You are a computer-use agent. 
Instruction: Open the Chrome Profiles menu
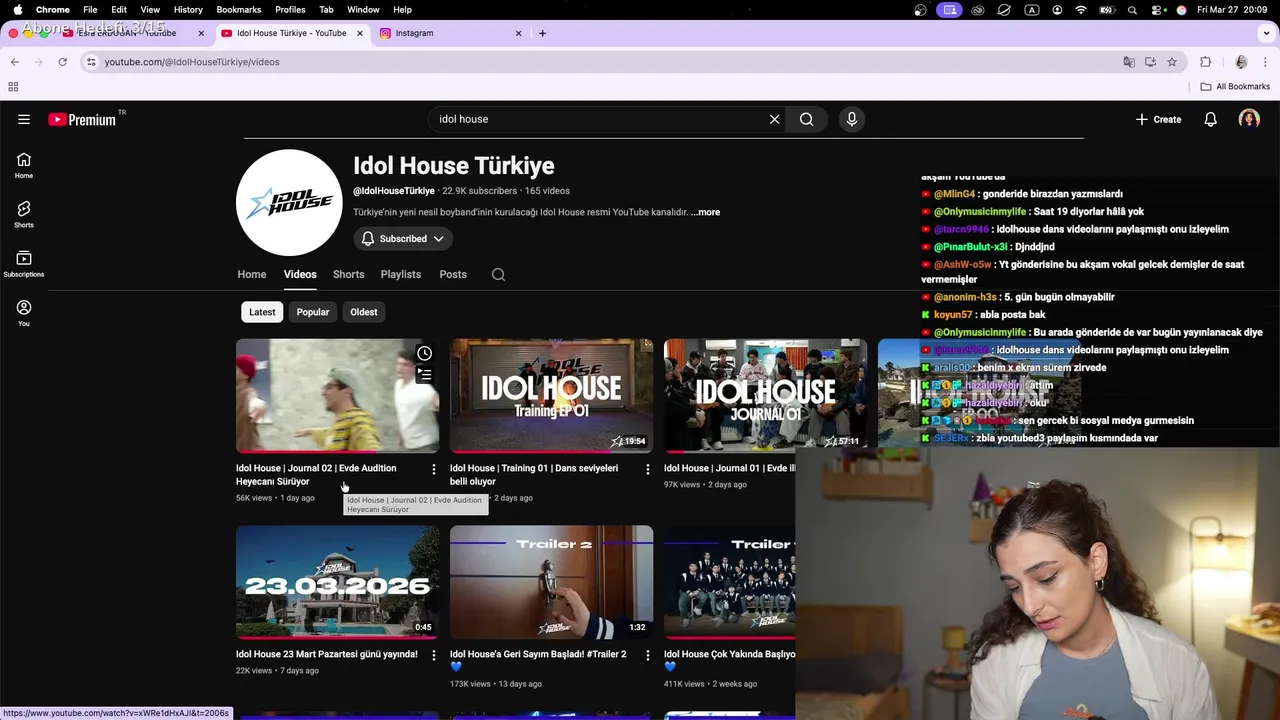click(x=290, y=9)
